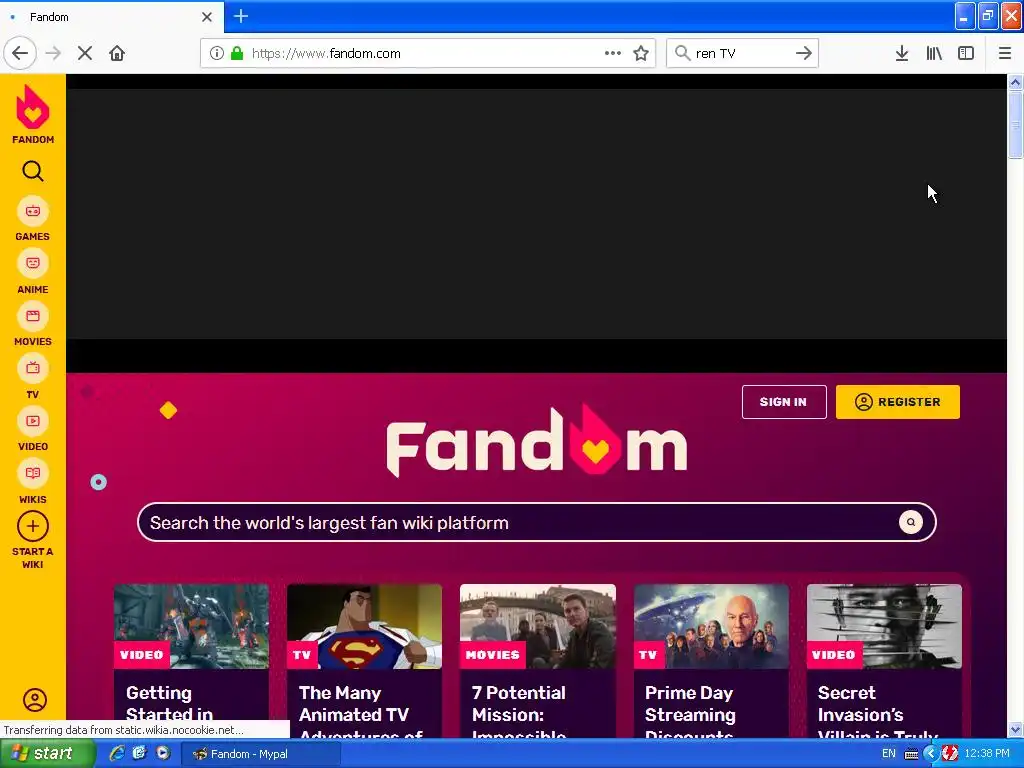Click the round search submit button
This screenshot has height=768, width=1024.
[x=910, y=522]
